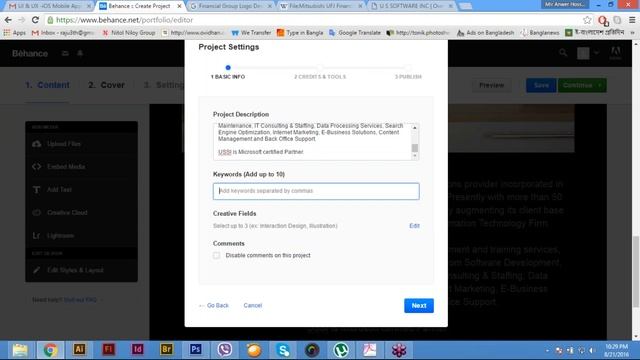Open the Continue button dropdown arrow
This screenshot has width=640, height=360.
pos(600,85)
